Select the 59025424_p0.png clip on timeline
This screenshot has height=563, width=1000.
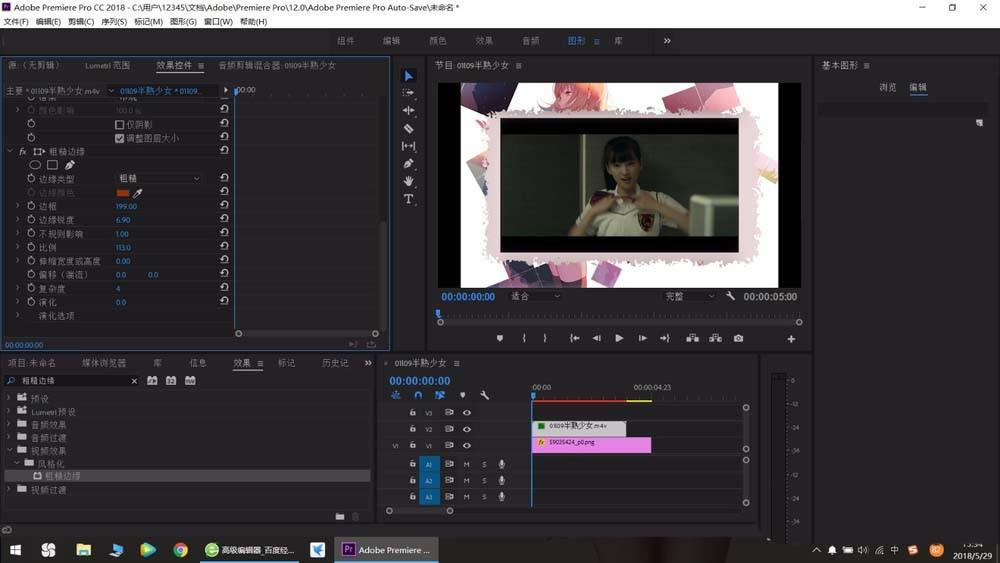pos(591,445)
